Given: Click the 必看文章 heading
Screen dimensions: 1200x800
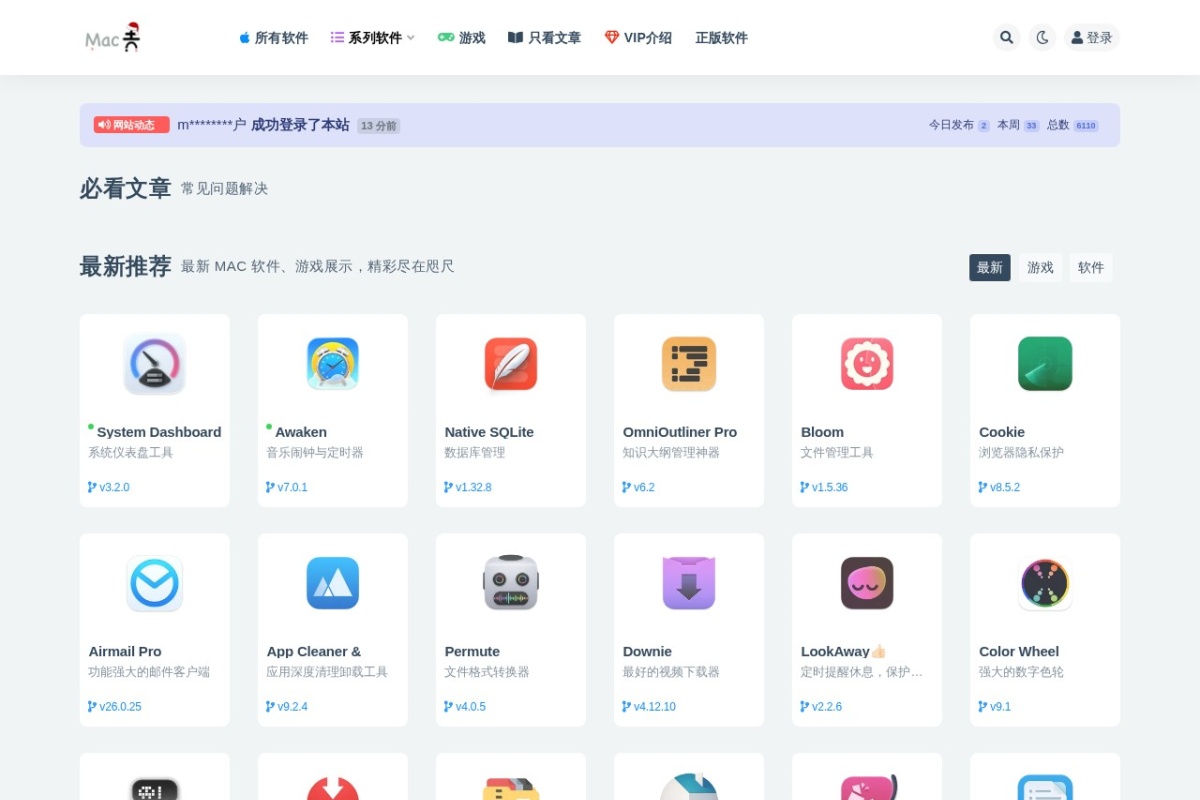Looking at the screenshot, I should 125,188.
